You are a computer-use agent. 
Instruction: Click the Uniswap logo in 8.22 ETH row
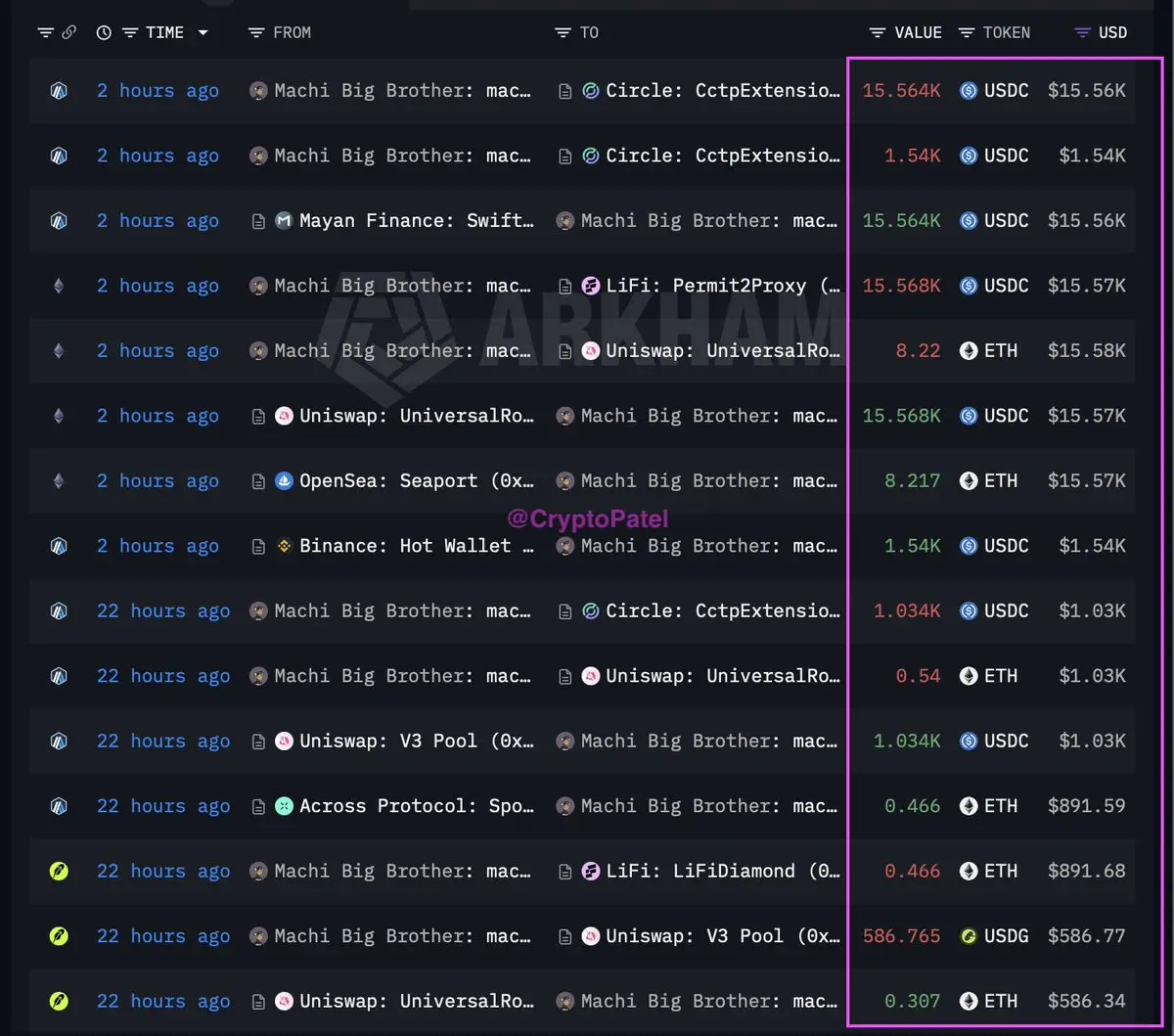(x=590, y=351)
